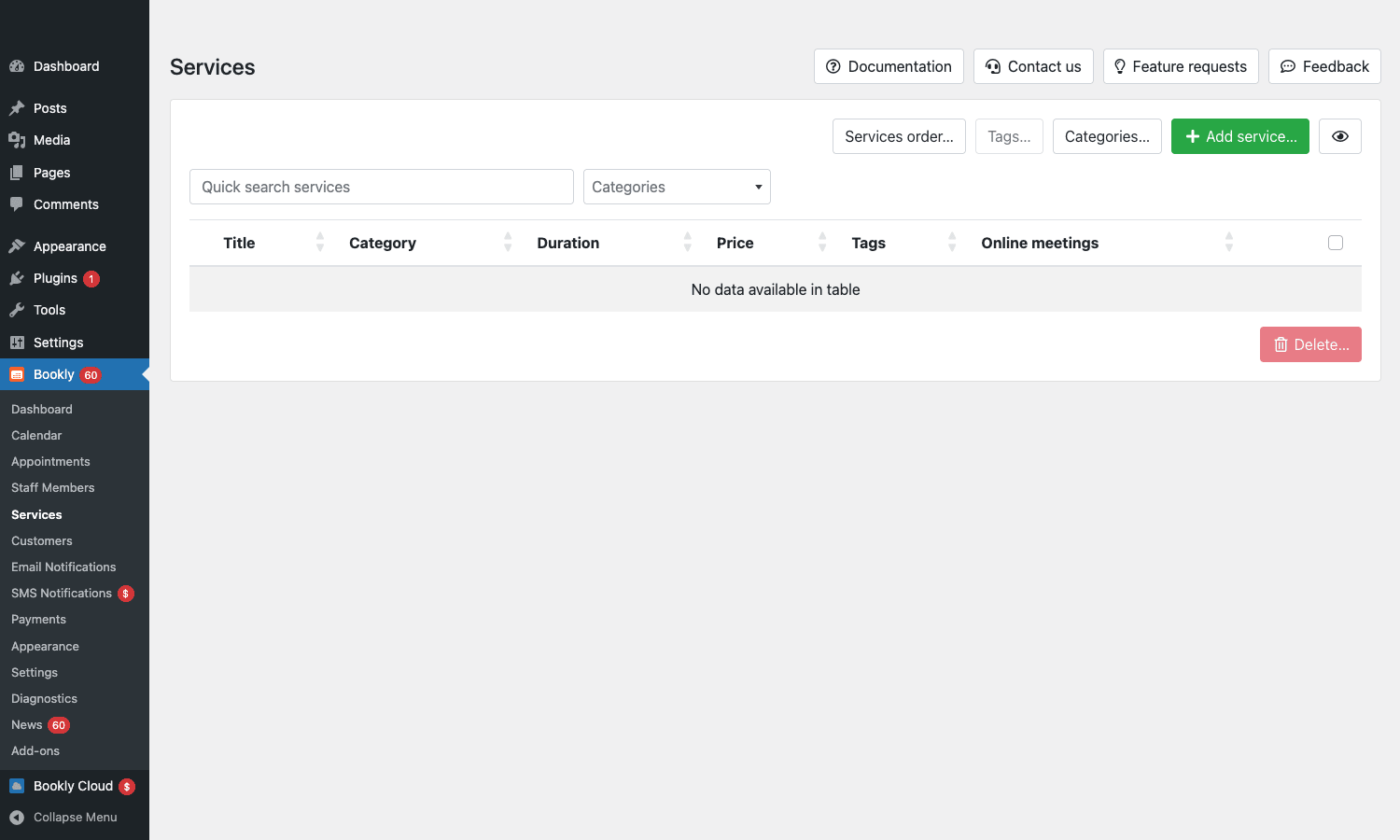Click the Bookly calendar icon
Screen dimensions: 1400x840
17,374
